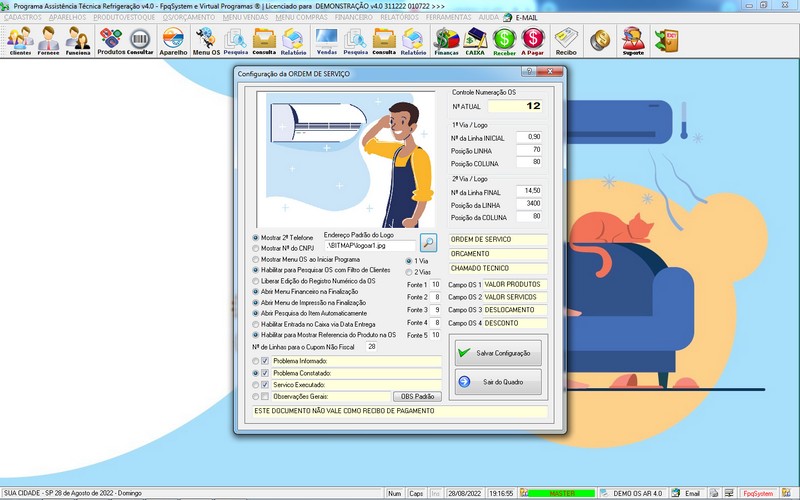The image size is (800, 500).
Task: Click the Recibo toolbar icon
Action: [x=566, y=40]
